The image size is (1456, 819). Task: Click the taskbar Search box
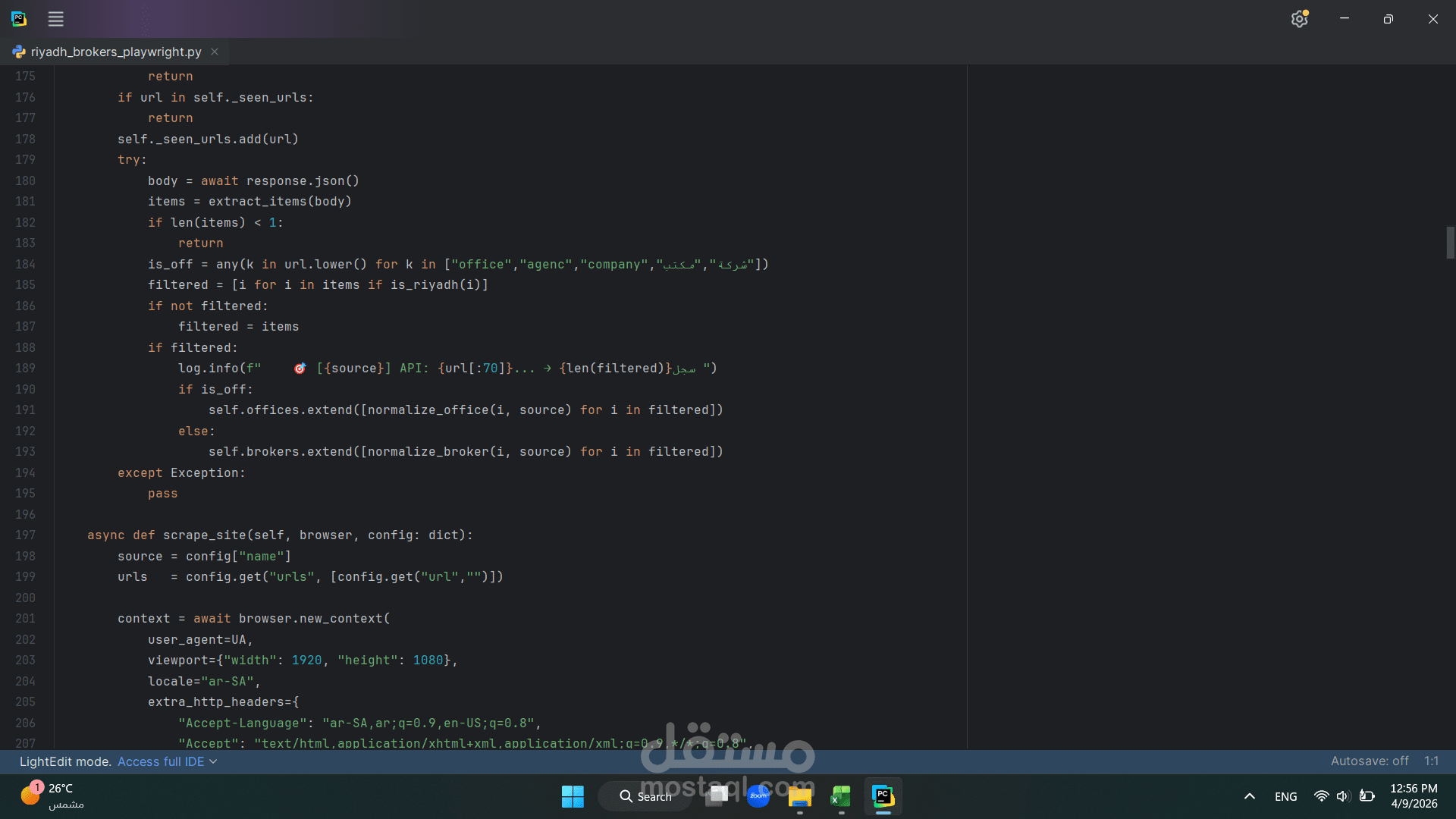click(645, 796)
